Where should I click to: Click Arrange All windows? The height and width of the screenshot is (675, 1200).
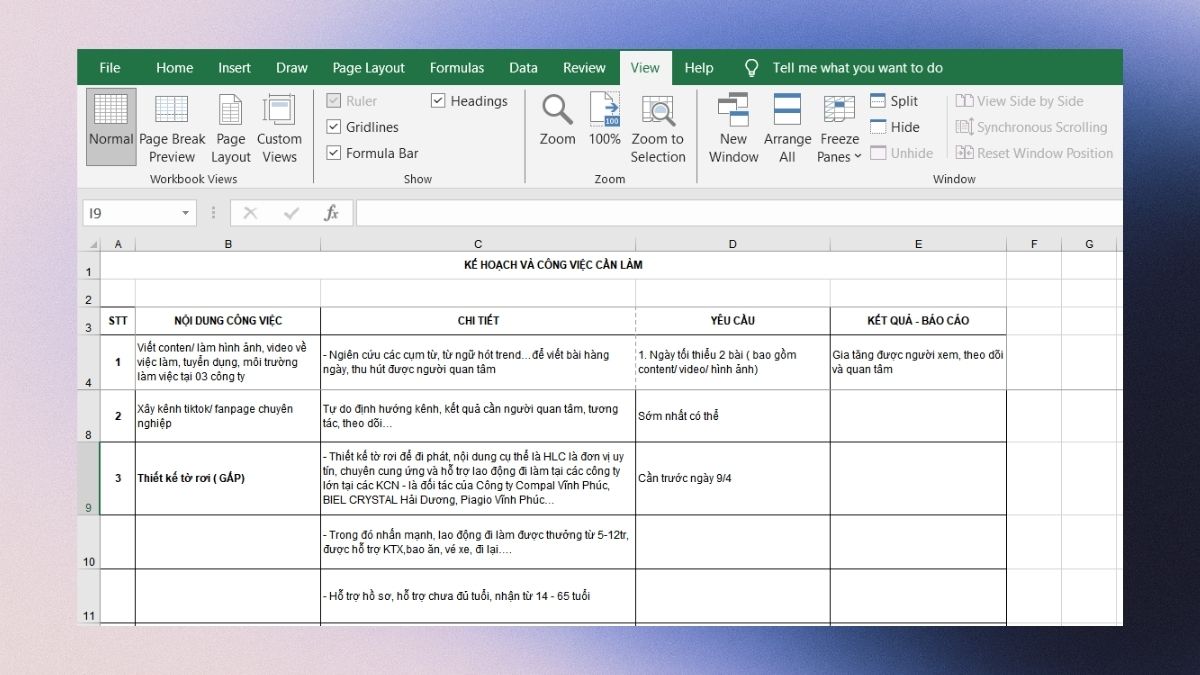(x=788, y=127)
